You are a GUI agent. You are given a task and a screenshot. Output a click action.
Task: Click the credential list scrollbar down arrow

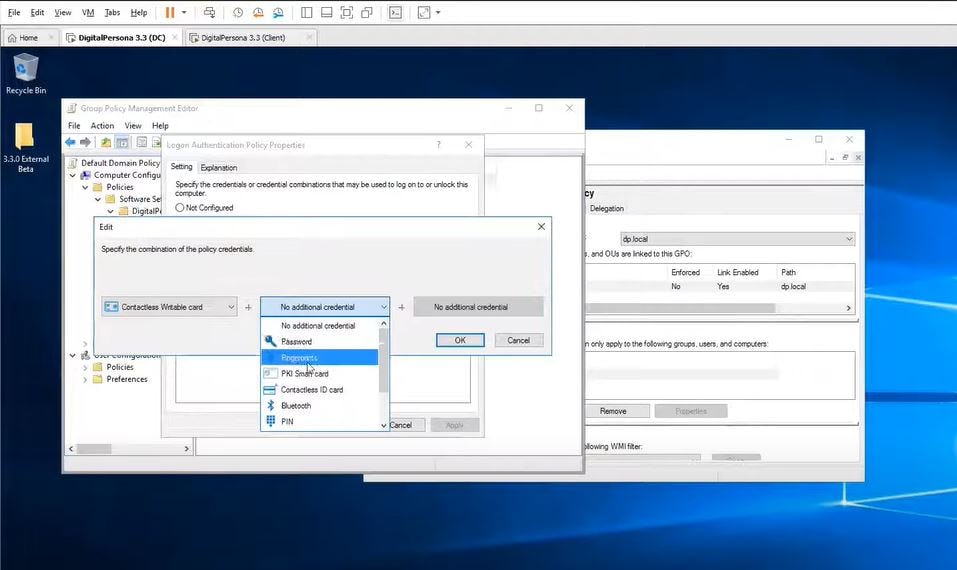(x=384, y=425)
